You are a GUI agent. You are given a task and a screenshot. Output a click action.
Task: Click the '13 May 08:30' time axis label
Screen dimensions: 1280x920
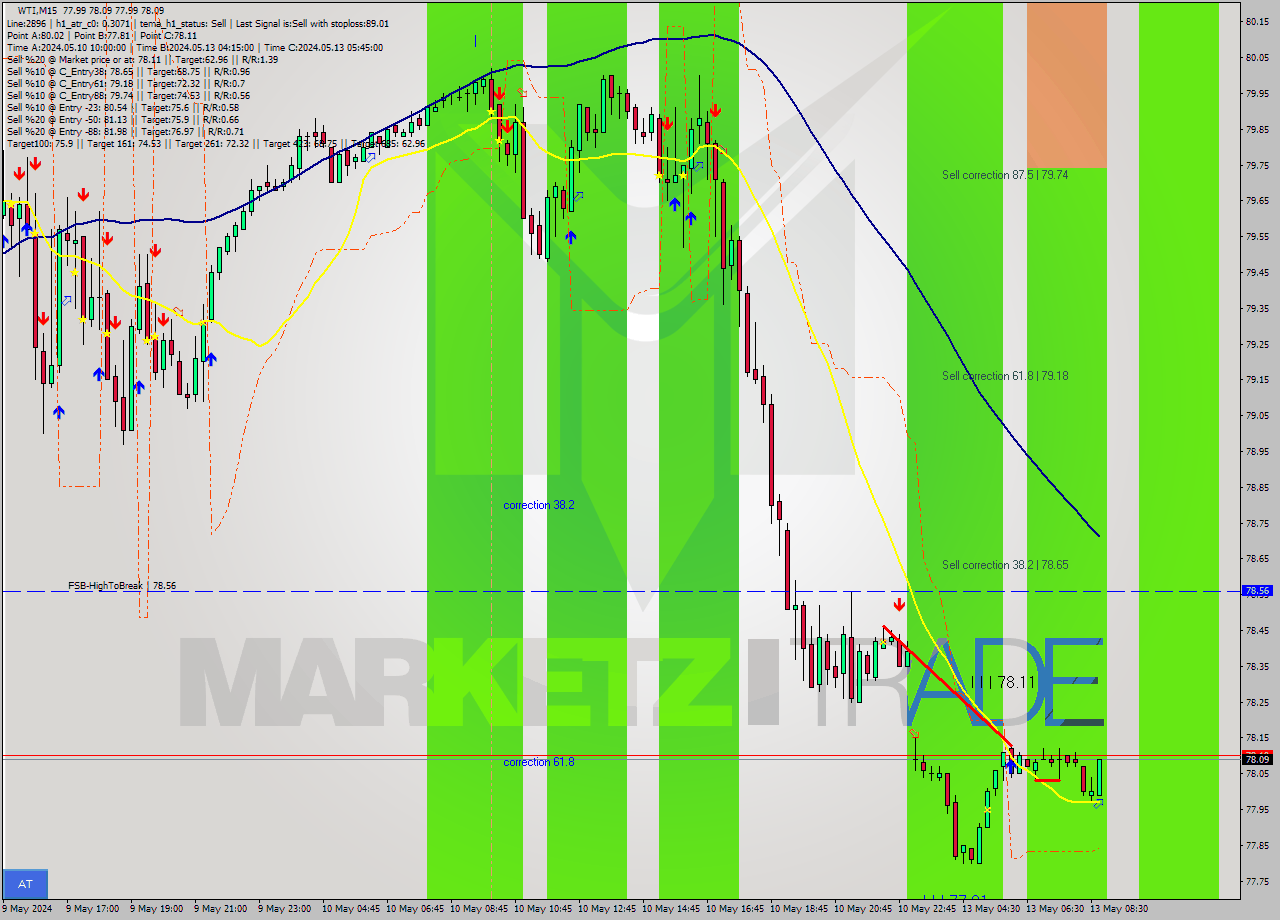pyautogui.click(x=1120, y=909)
